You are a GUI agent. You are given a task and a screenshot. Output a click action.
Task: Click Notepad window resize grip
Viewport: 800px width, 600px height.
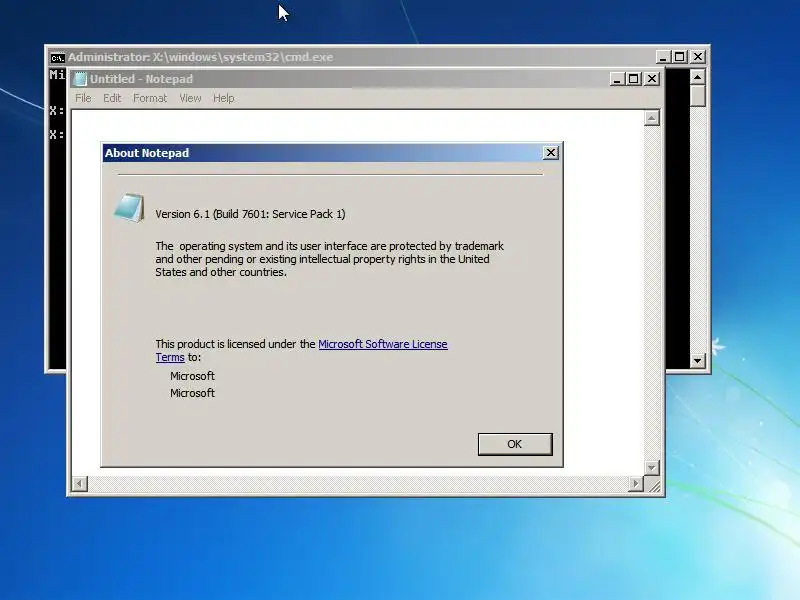654,485
